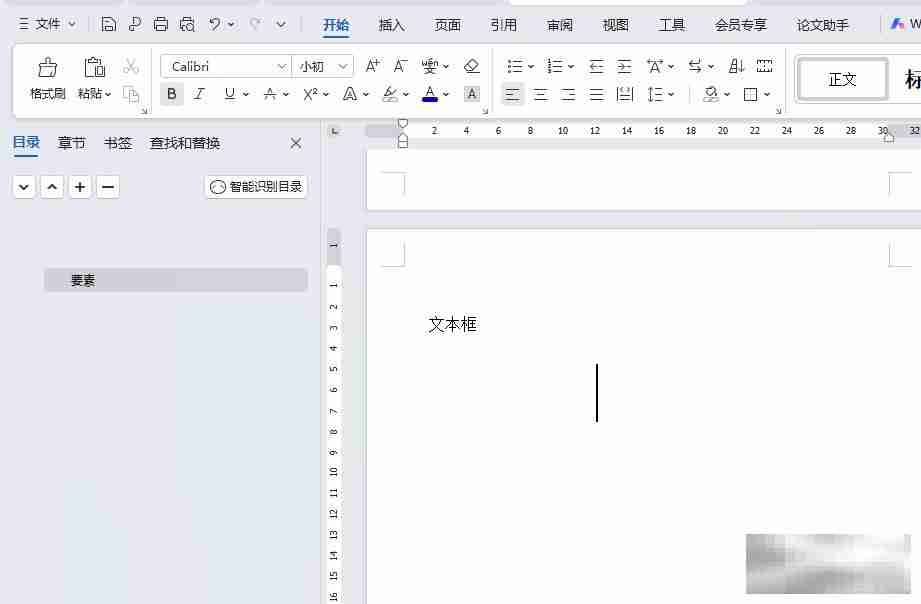
Task: Click the print icon in quick access bar
Action: click(x=161, y=24)
